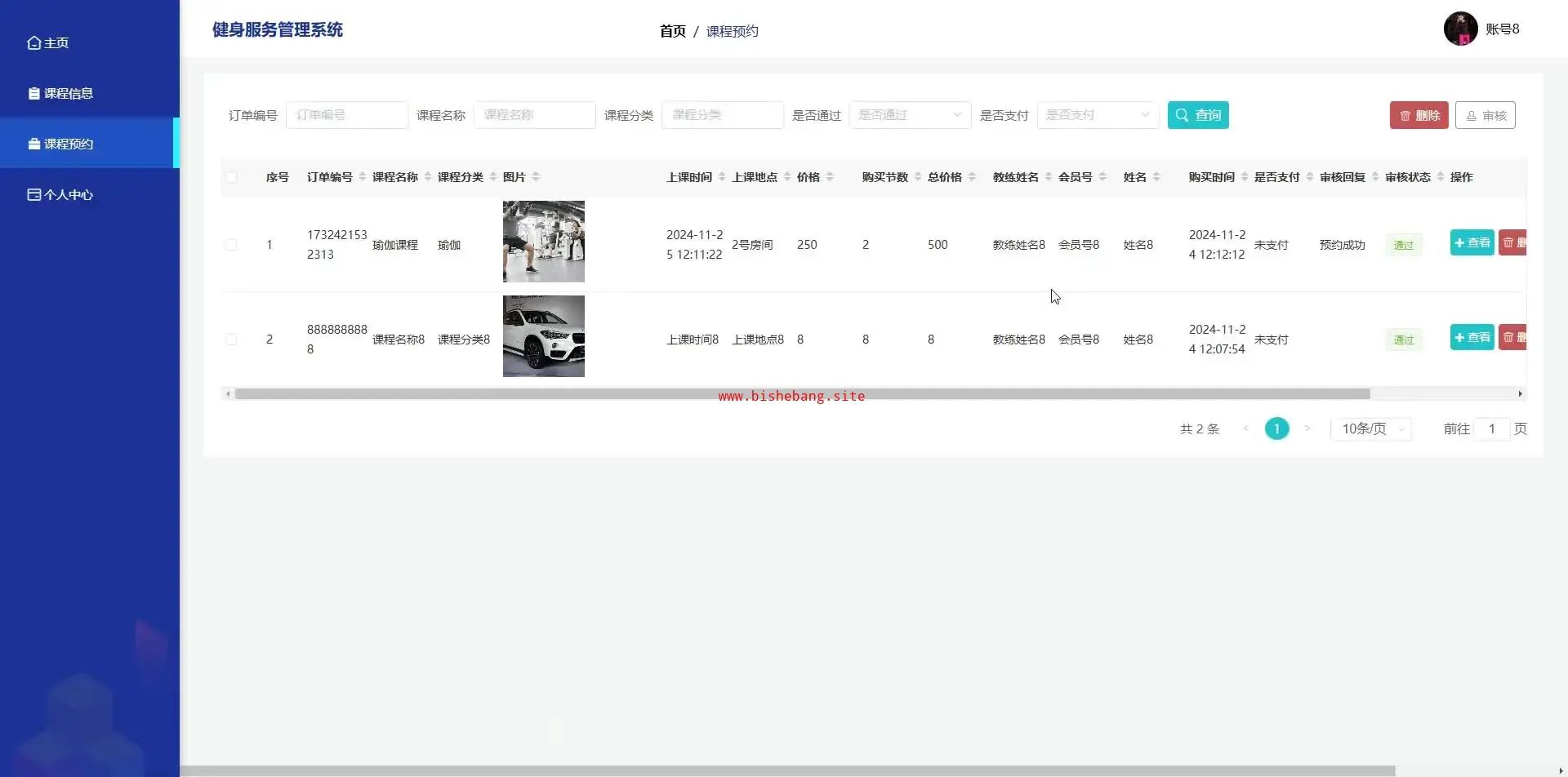1568x777 pixels.
Task: Open 课程信息 in the sidebar
Action: 69,94
